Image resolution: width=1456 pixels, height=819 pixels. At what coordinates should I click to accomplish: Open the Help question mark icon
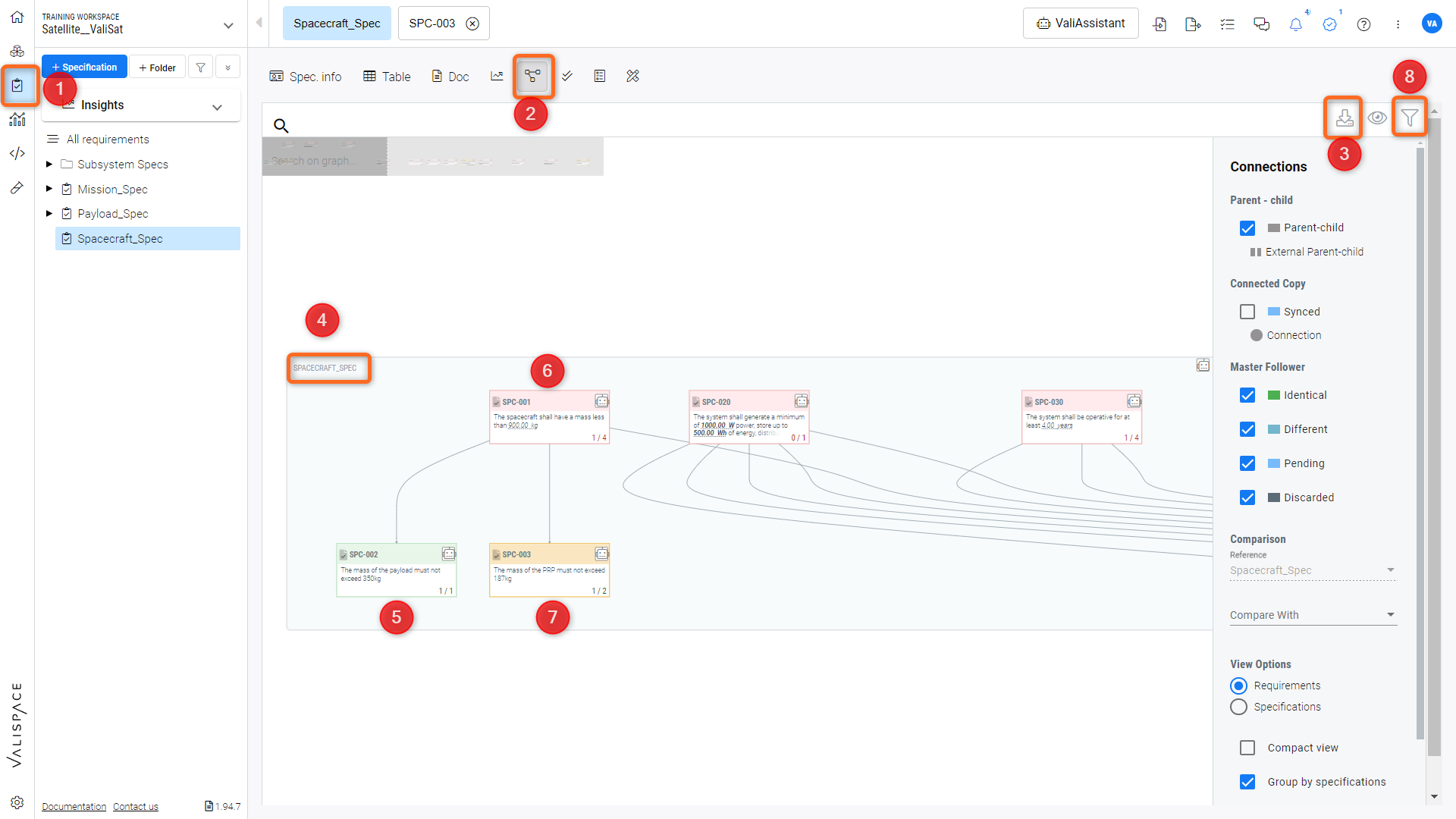pos(1363,24)
